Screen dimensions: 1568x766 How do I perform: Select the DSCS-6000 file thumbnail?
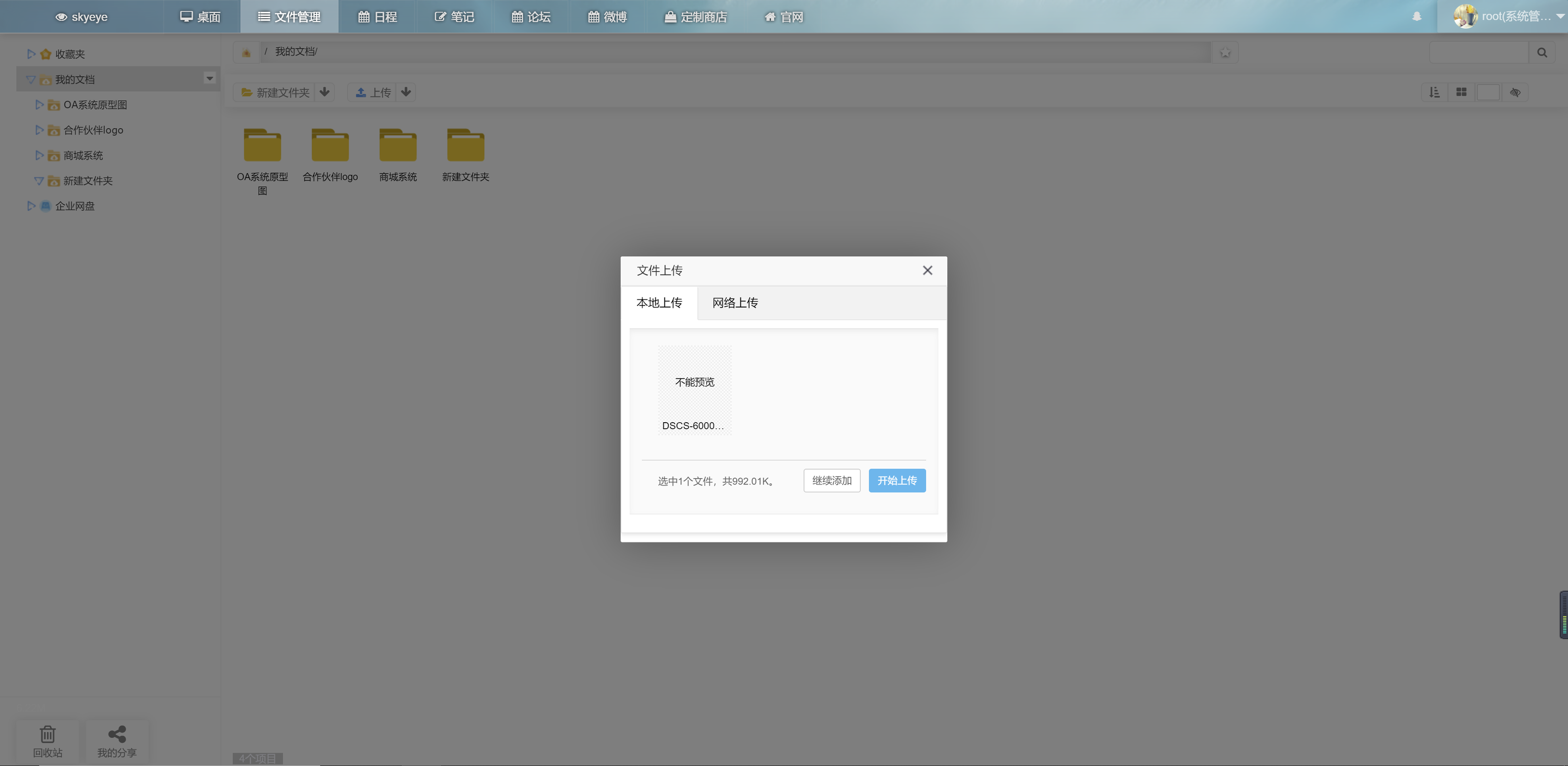694,389
